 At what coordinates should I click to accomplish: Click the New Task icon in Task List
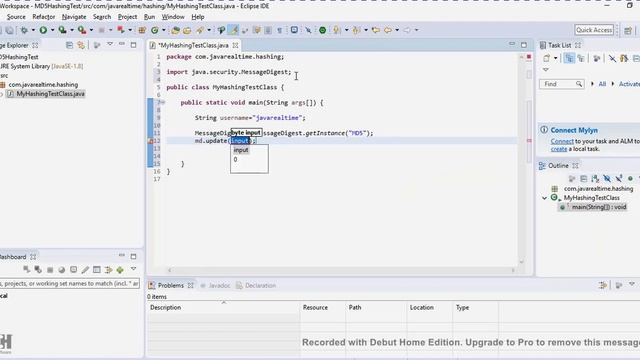point(547,58)
